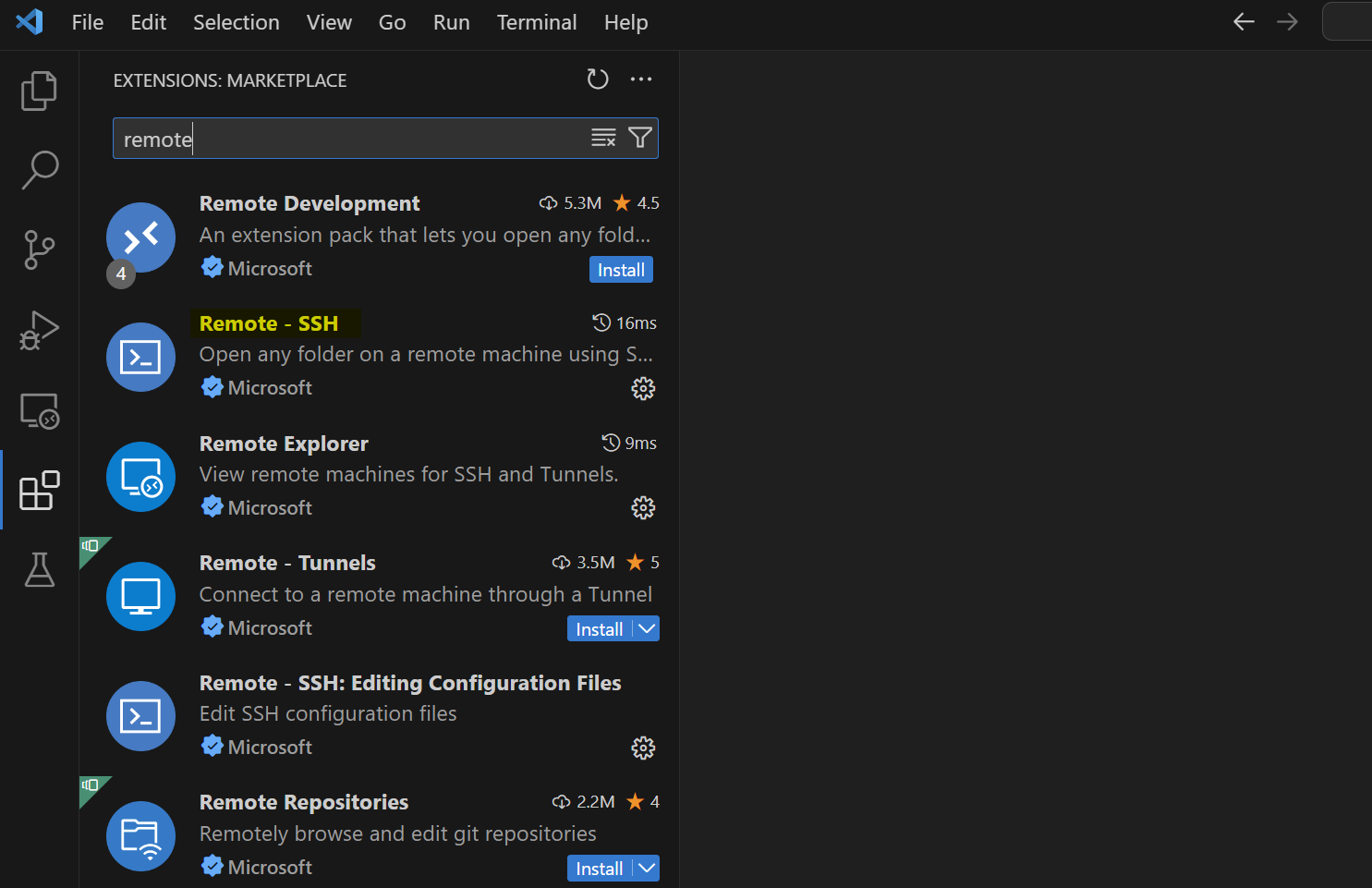Install the Remote Development extension pack

click(621, 270)
